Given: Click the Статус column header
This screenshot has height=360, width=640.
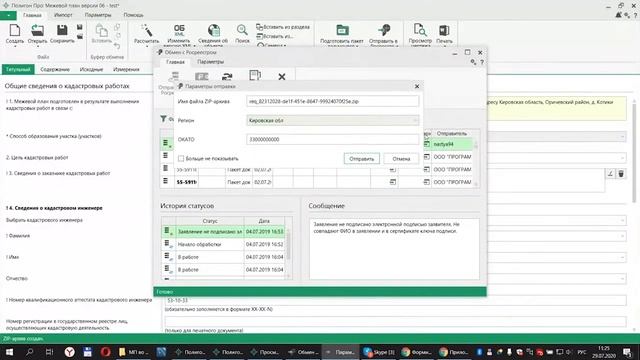Looking at the screenshot, I should (x=210, y=221).
